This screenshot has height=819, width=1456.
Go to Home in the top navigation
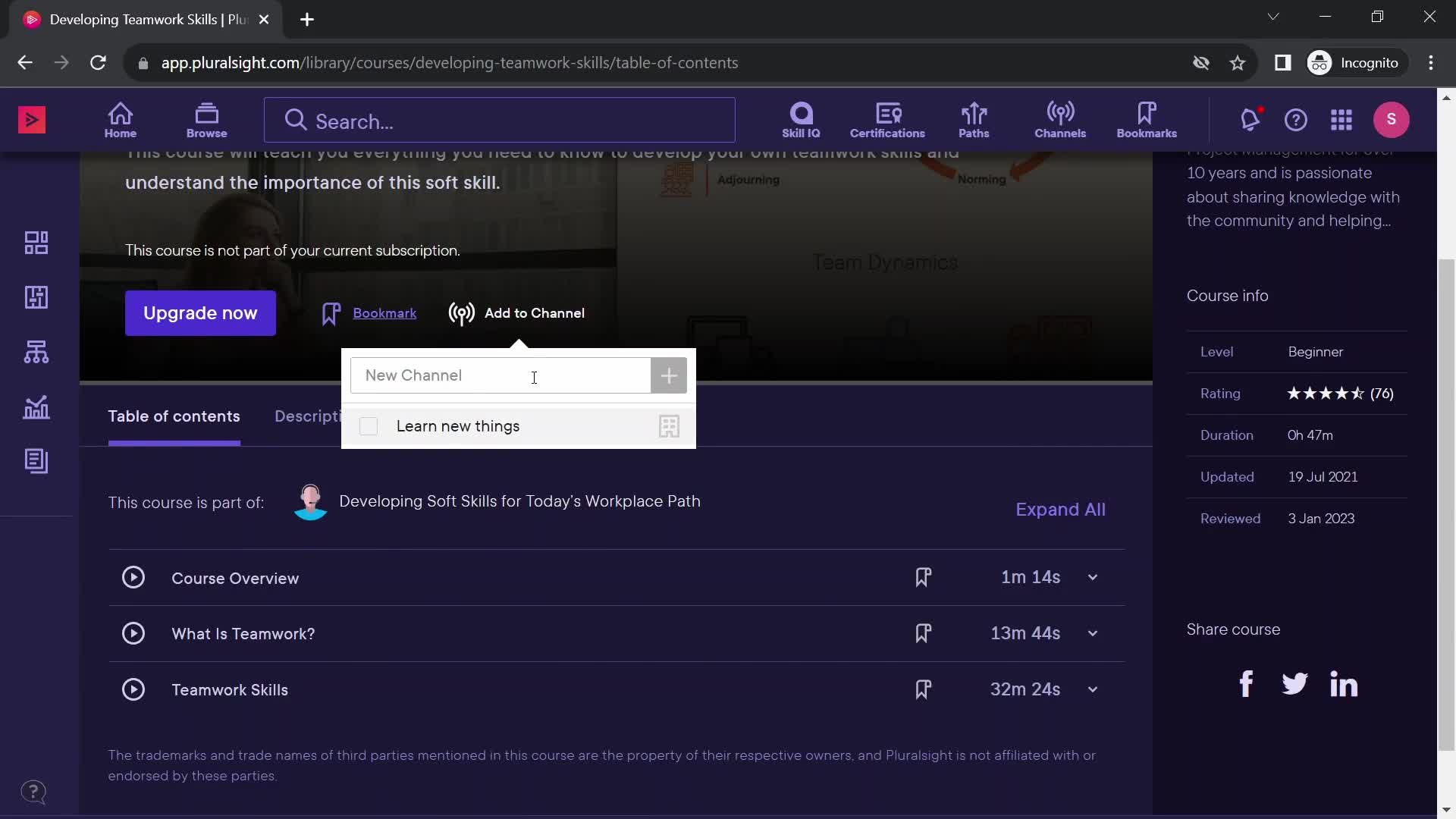(121, 120)
